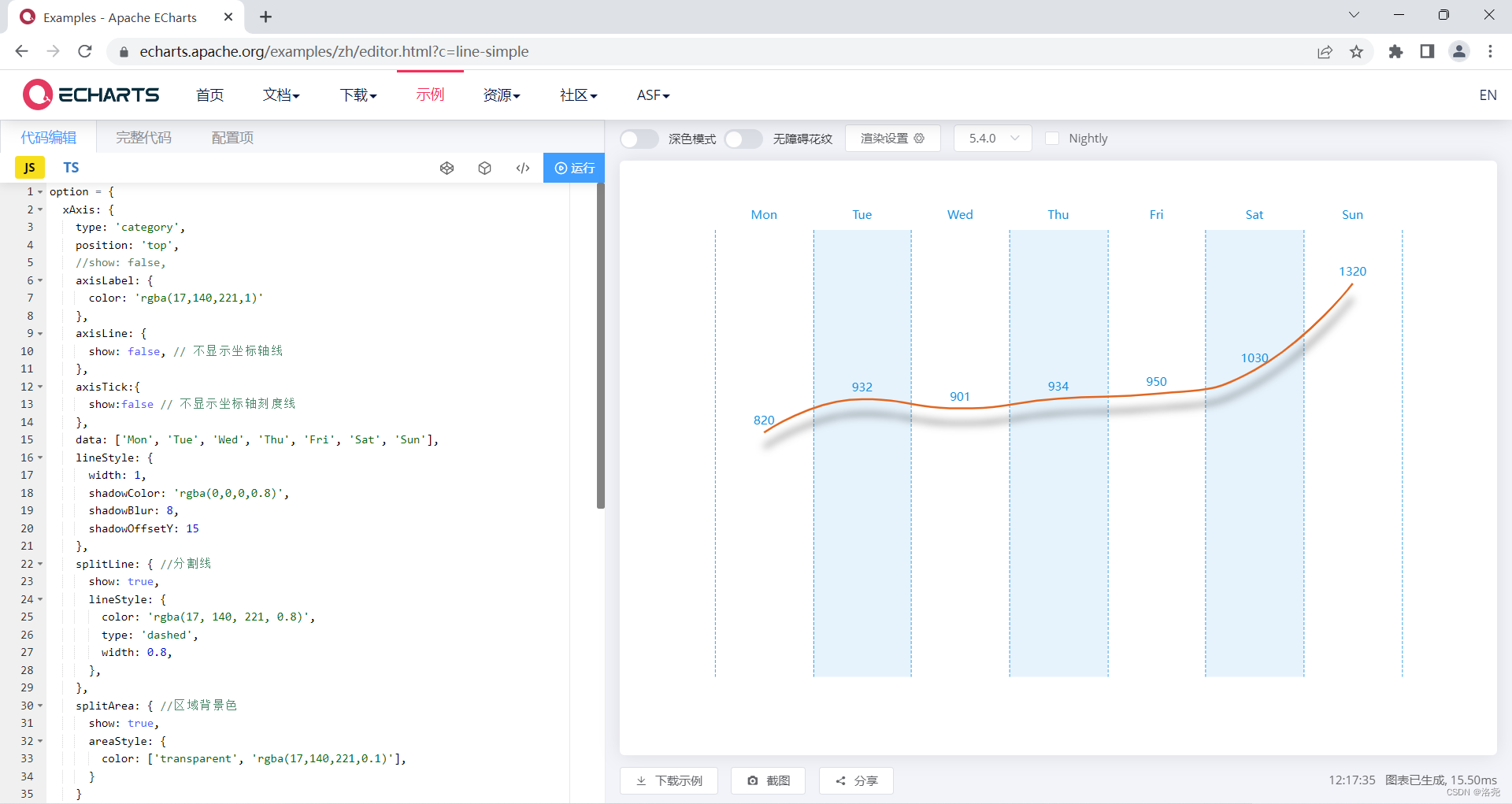1512x804 pixels.
Task: Select the JS language badge
Action: click(x=30, y=167)
